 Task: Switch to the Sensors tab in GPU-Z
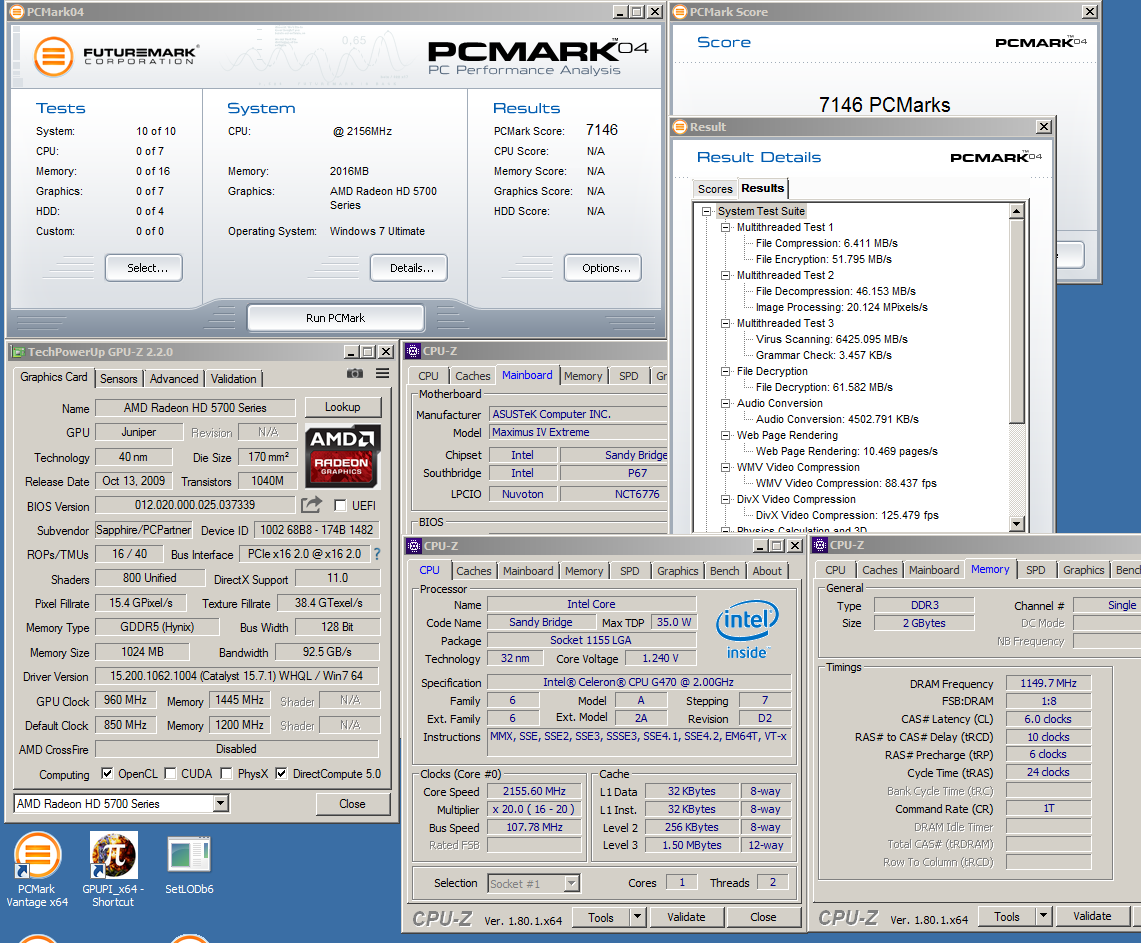(119, 378)
